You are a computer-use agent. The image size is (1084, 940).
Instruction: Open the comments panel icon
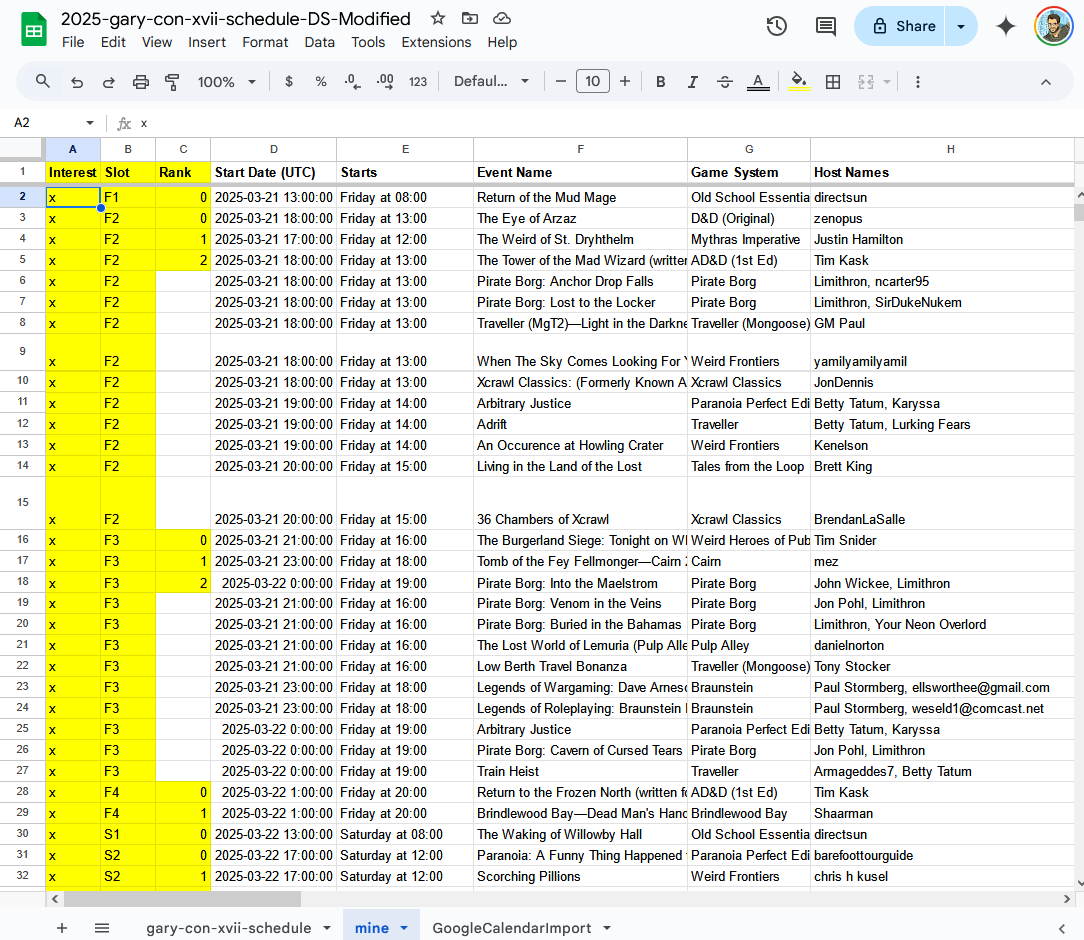click(x=826, y=27)
